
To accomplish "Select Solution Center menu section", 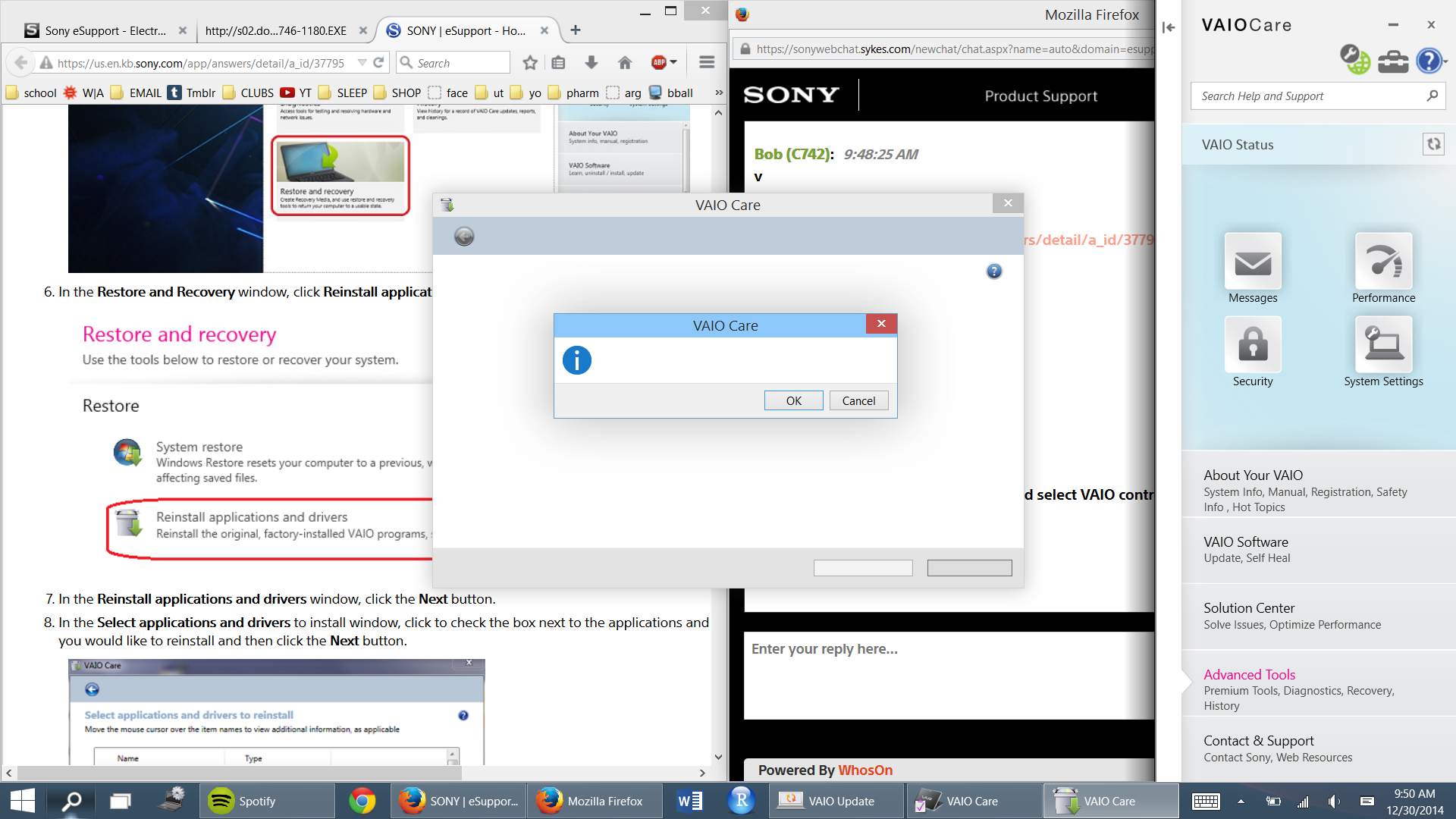I will [x=1318, y=616].
